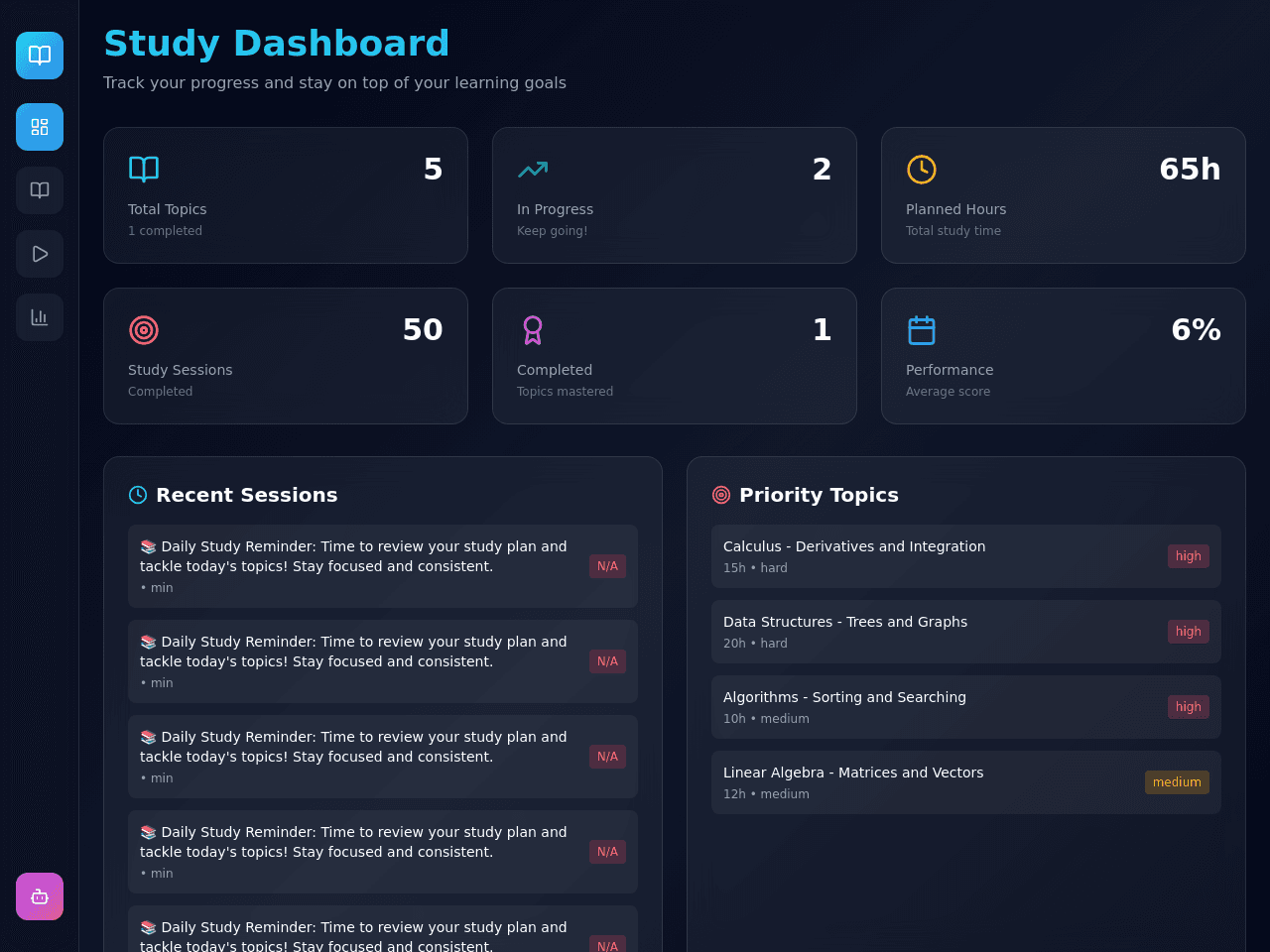This screenshot has height=952, width=1270.
Task: Click the target icon beside Priority Topics
Action: 721,495
